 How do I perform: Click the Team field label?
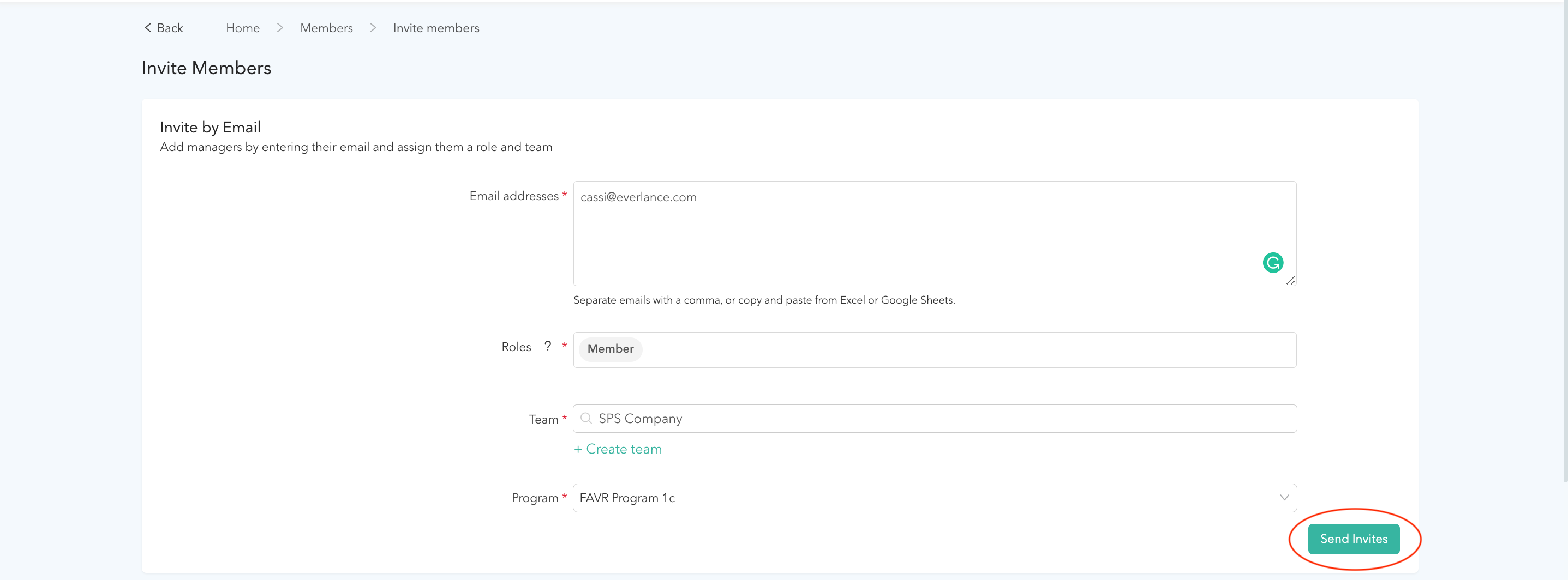click(x=543, y=420)
